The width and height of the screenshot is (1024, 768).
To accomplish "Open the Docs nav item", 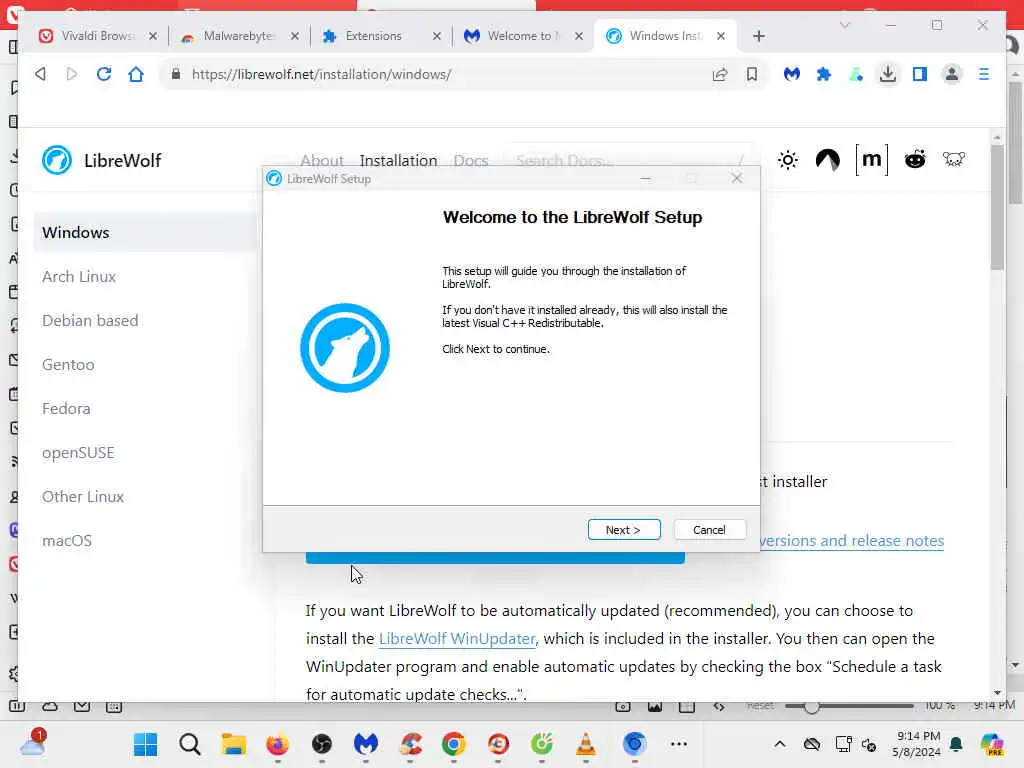I will [471, 160].
